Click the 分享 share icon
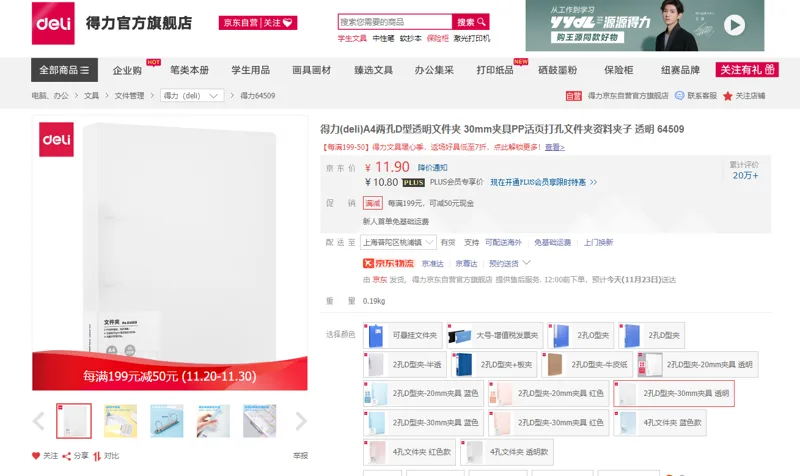Image resolution: width=800 pixels, height=476 pixels. (x=66, y=456)
